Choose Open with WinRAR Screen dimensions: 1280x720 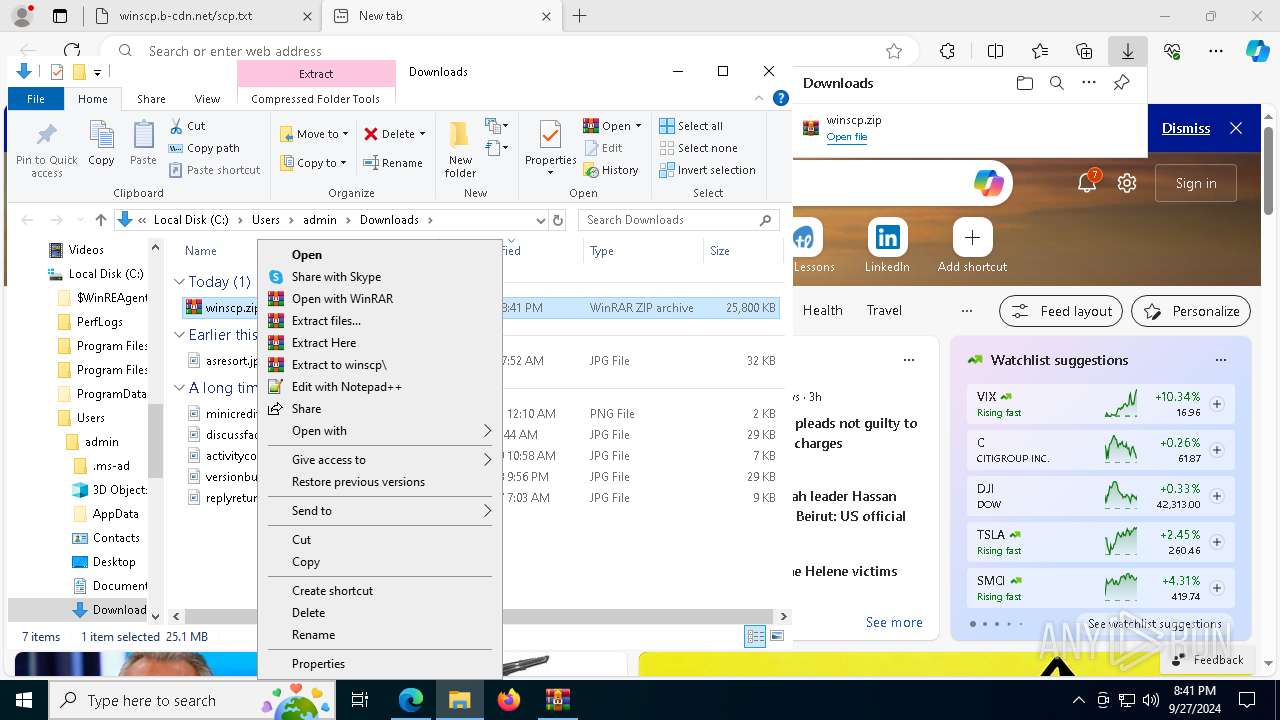[380, 299]
